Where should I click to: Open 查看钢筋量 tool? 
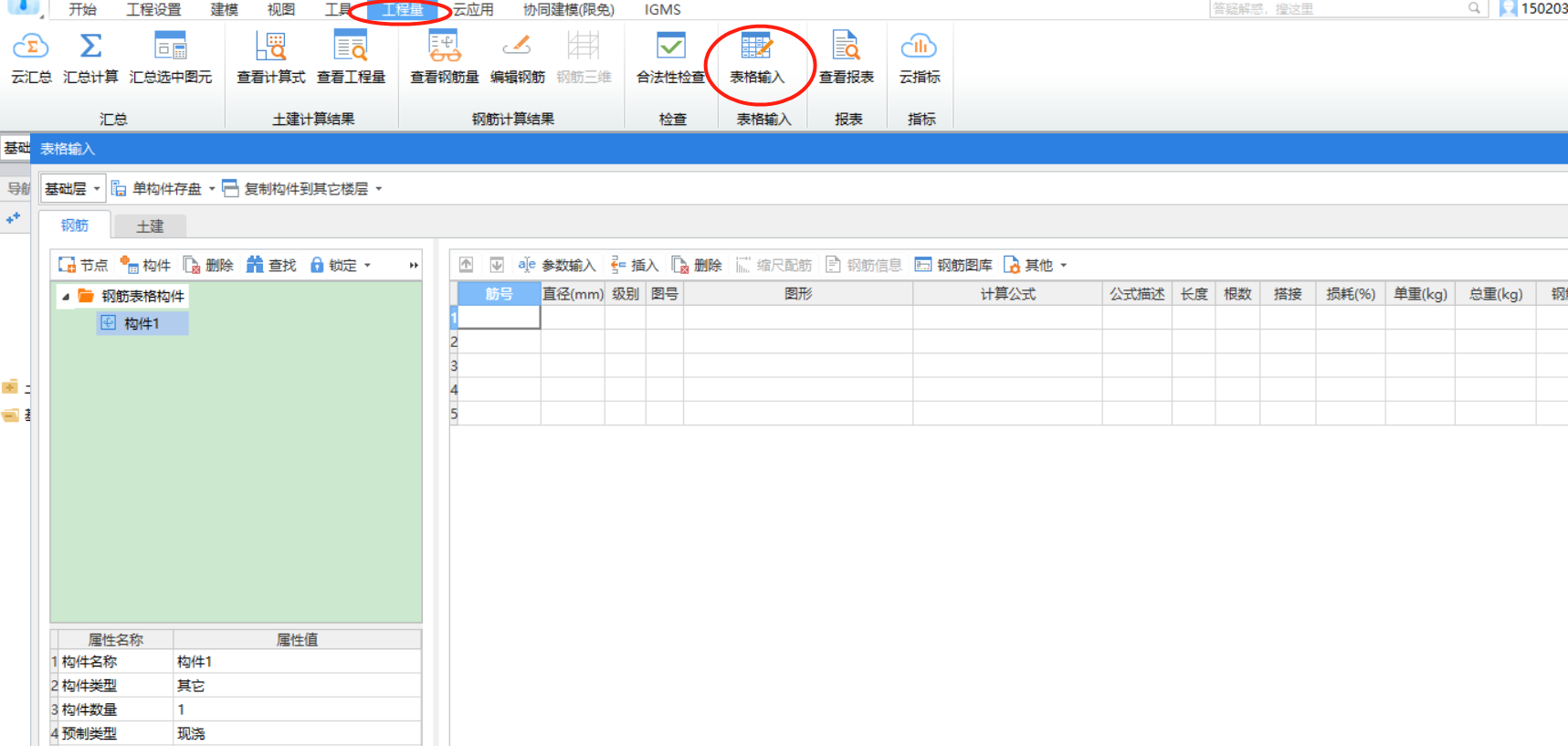(x=445, y=58)
